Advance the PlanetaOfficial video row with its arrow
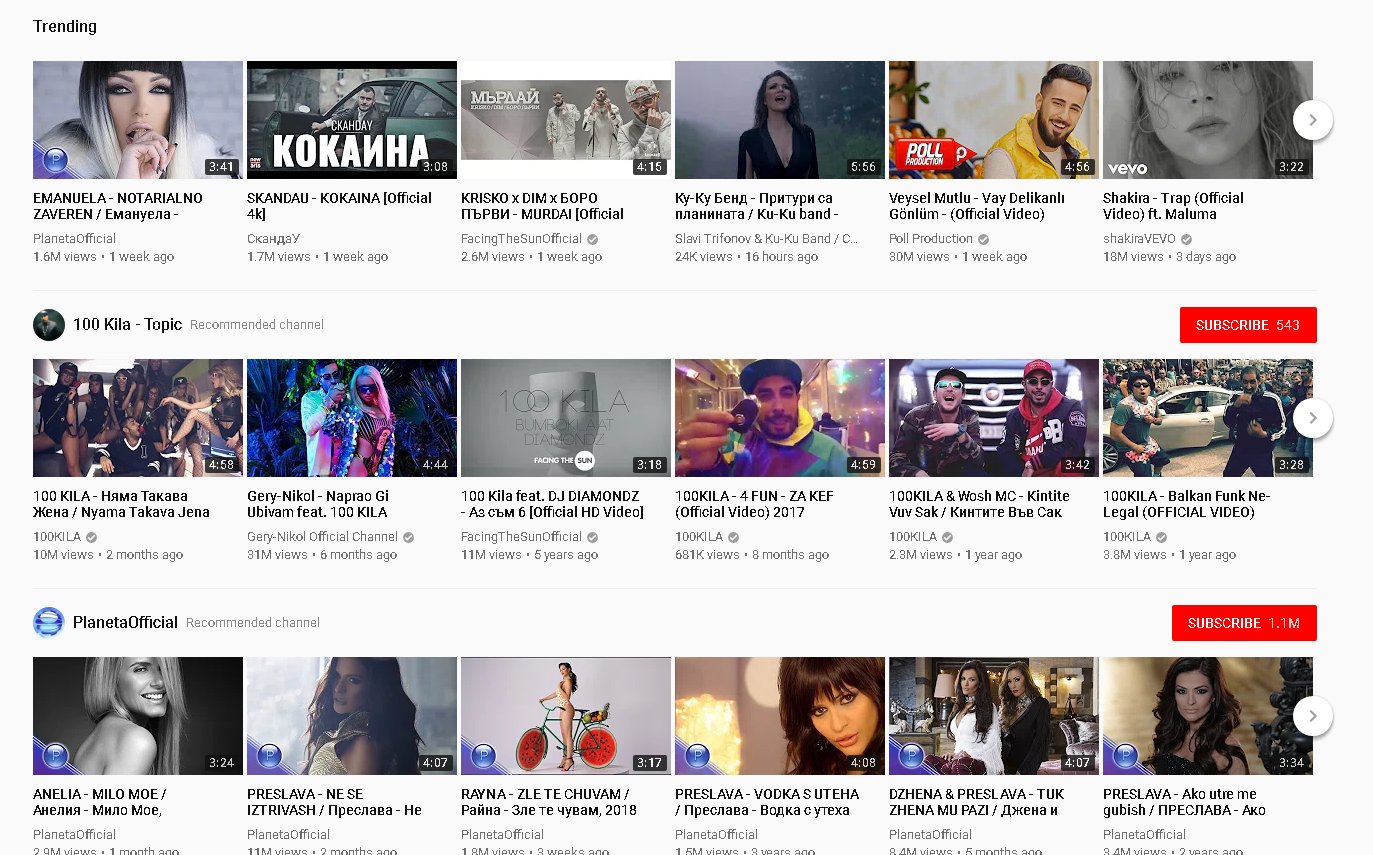This screenshot has height=855, width=1373. click(x=1313, y=716)
